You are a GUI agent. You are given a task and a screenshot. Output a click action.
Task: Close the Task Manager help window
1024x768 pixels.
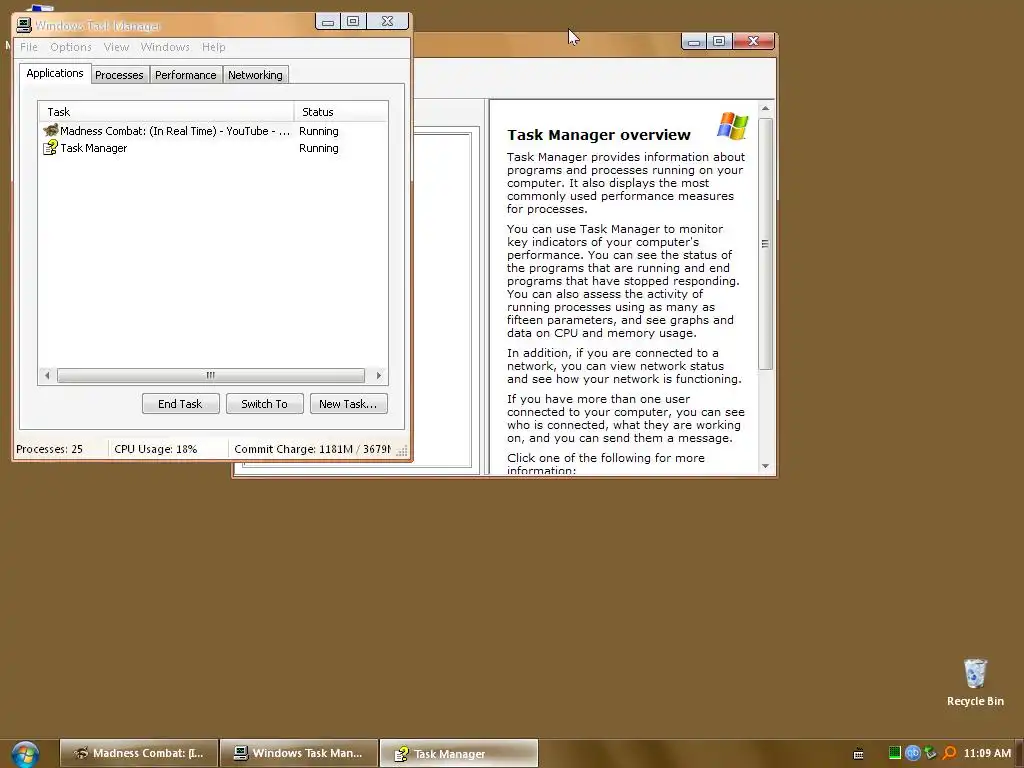click(753, 42)
